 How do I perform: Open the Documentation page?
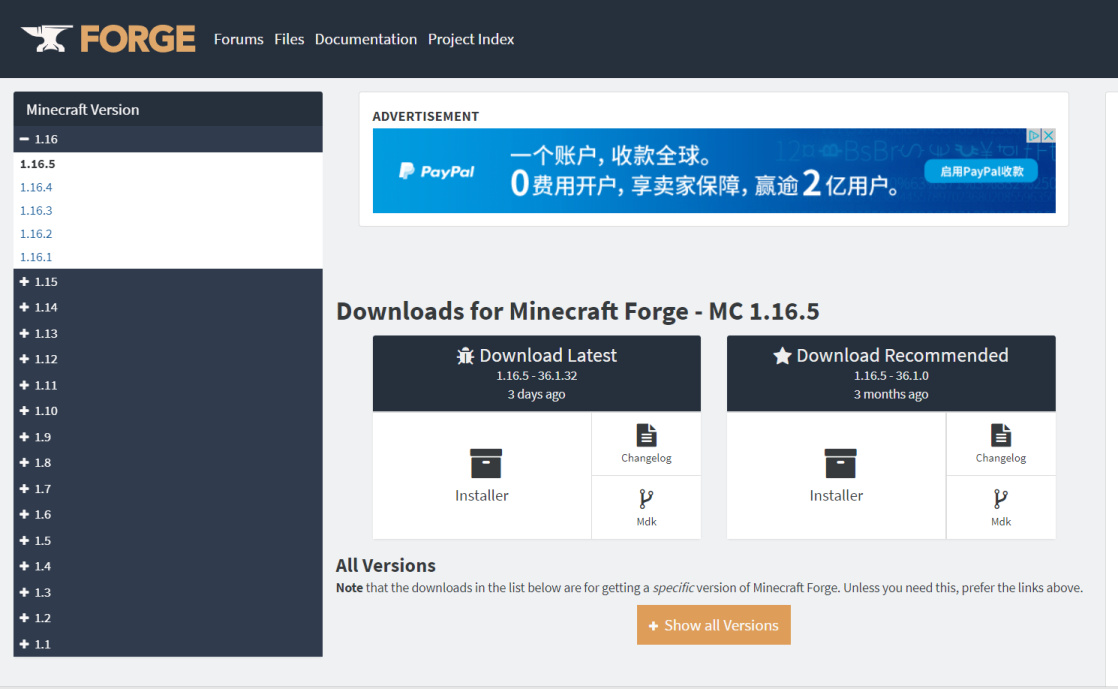click(365, 39)
